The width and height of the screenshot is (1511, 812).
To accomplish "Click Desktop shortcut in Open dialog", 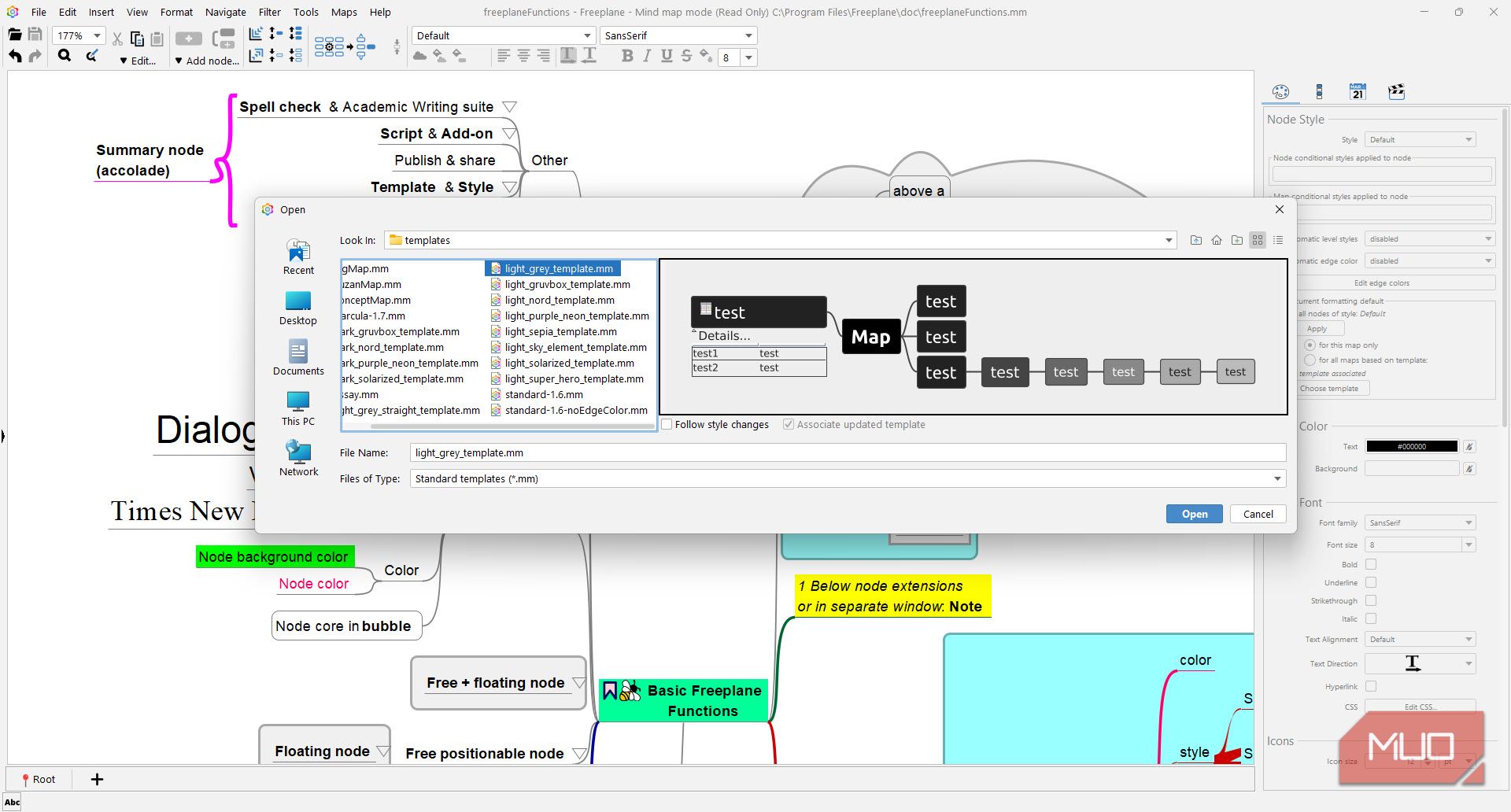I will 298,308.
